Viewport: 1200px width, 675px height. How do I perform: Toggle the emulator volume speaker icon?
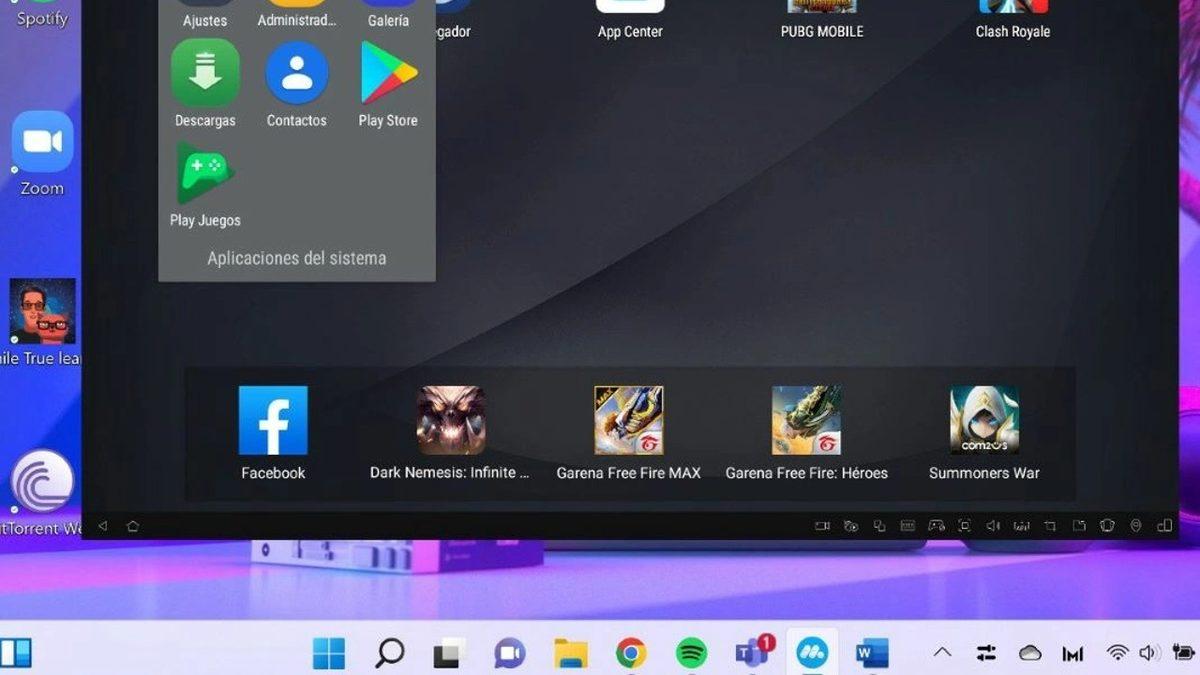(x=993, y=526)
